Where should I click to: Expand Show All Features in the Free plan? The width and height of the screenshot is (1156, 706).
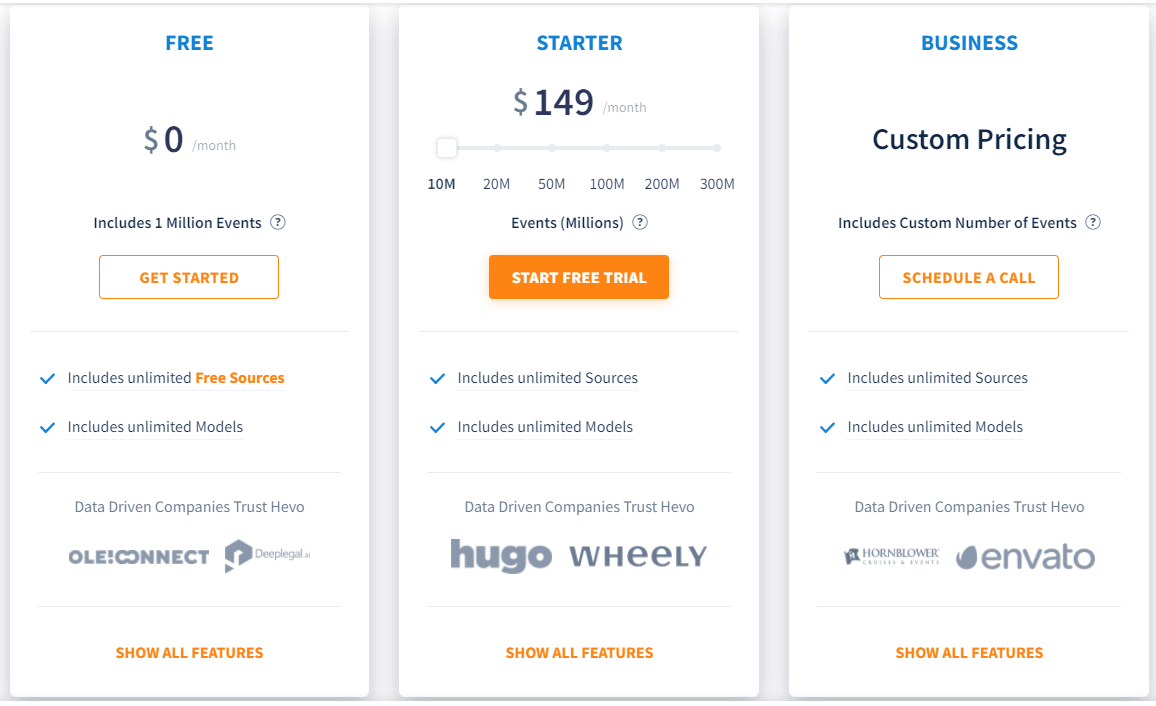(189, 652)
